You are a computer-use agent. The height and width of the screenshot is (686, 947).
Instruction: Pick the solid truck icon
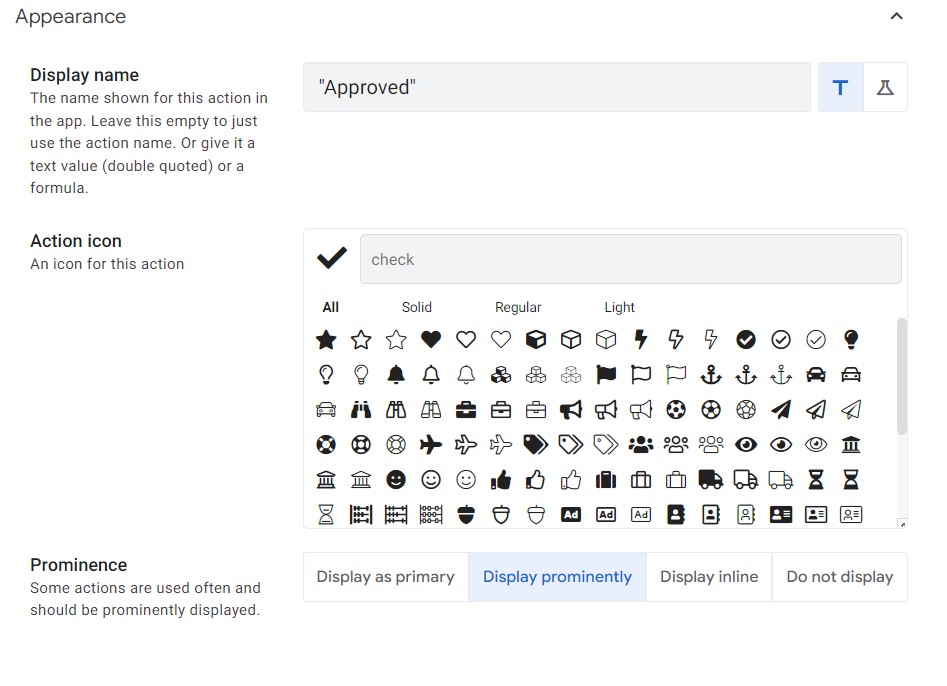[x=711, y=480]
